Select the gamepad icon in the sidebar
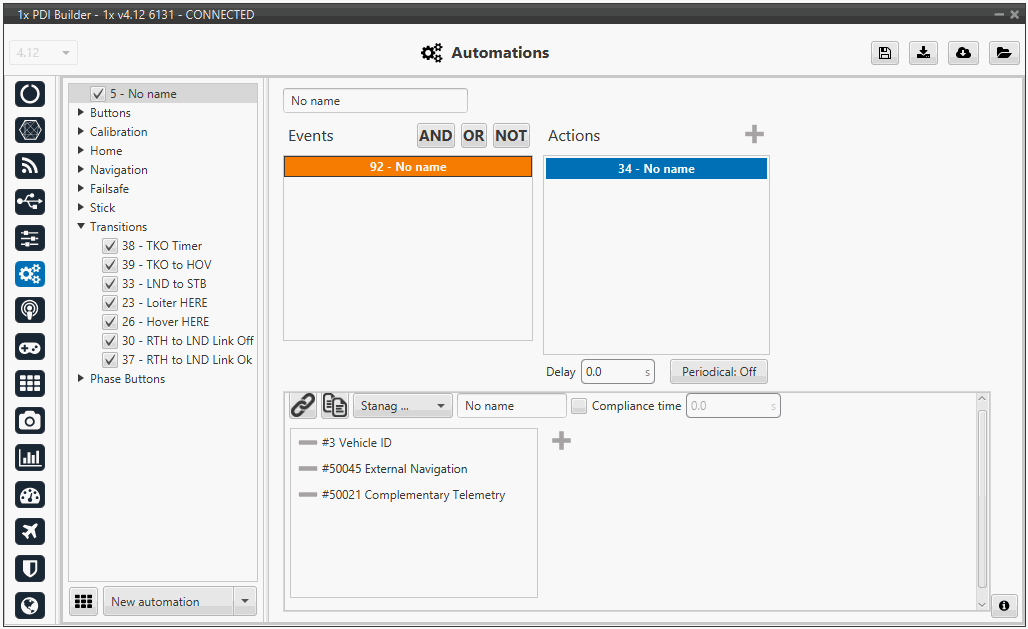The image size is (1028, 629). coord(30,347)
